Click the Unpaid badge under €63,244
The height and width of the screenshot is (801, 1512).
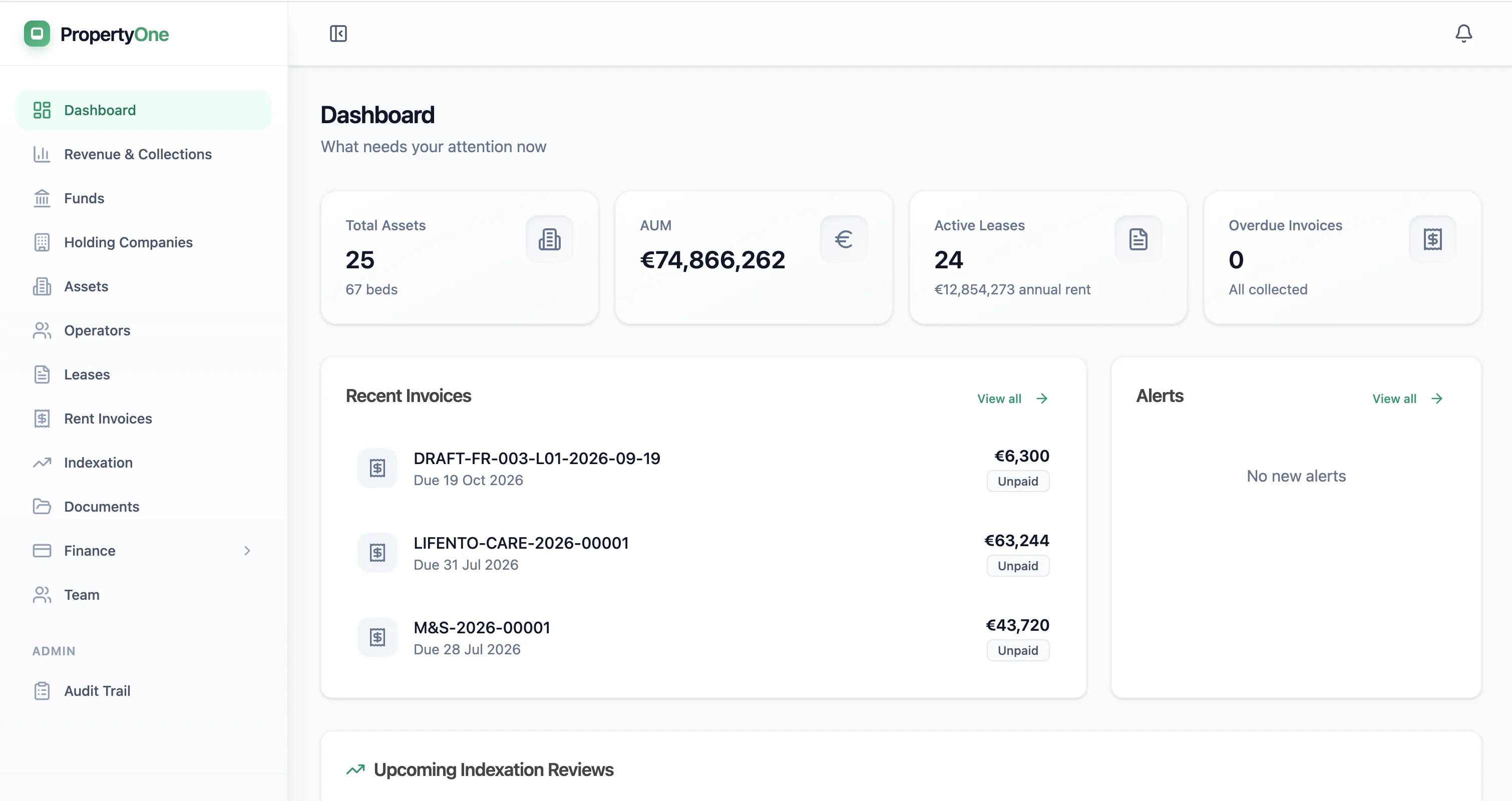coord(1018,566)
